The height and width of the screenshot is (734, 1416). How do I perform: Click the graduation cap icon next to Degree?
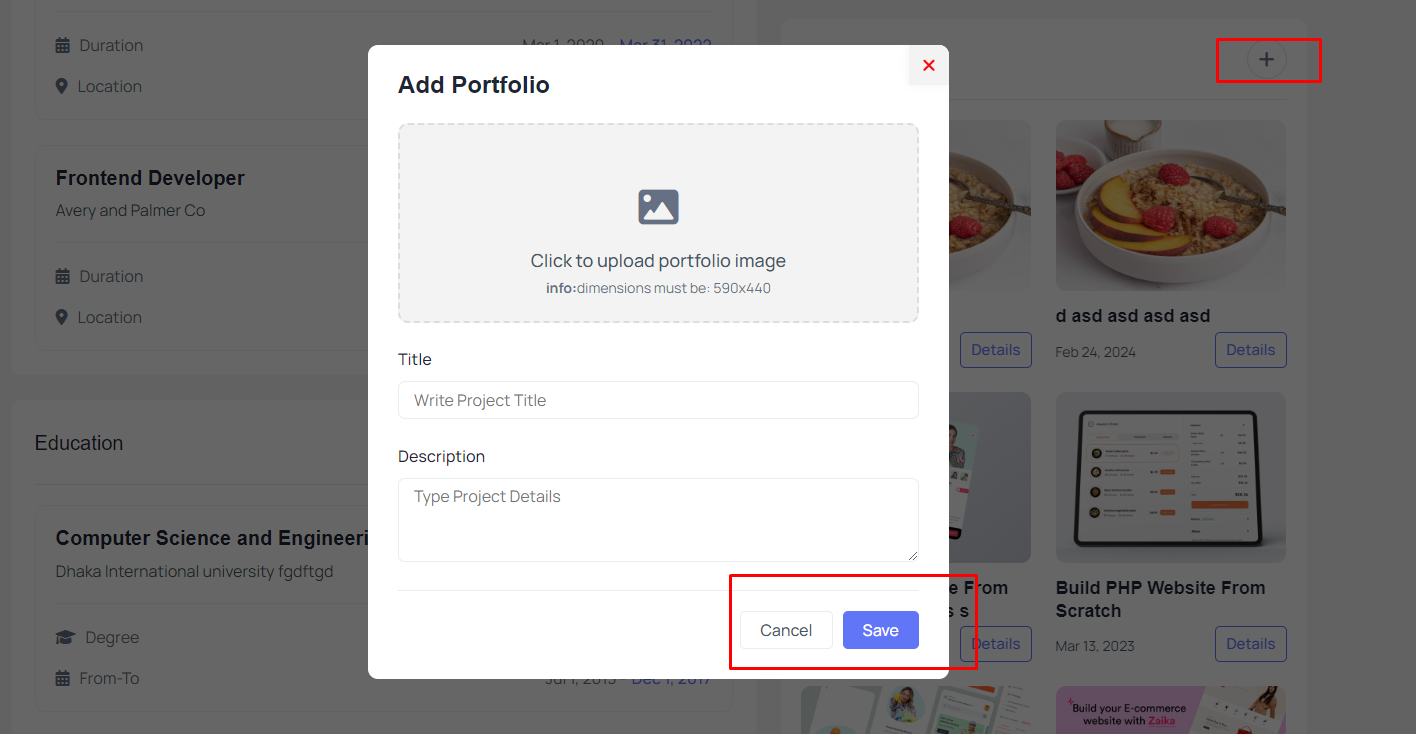click(64, 637)
